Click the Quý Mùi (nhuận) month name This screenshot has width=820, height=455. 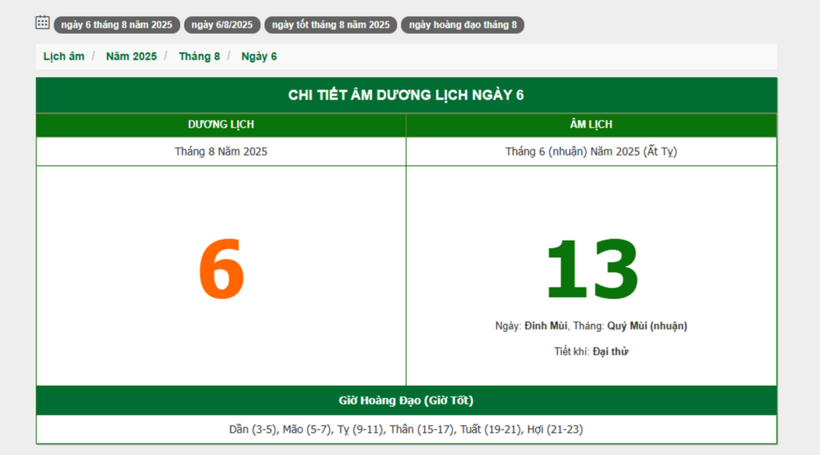point(646,326)
